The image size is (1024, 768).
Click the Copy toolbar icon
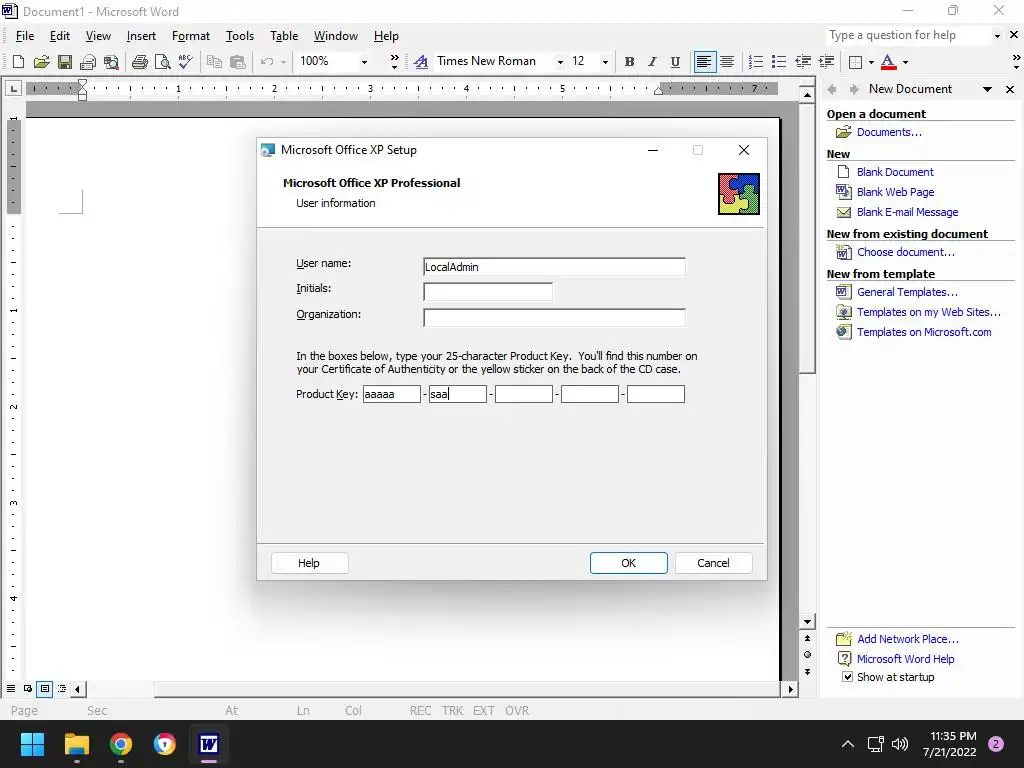pos(214,62)
